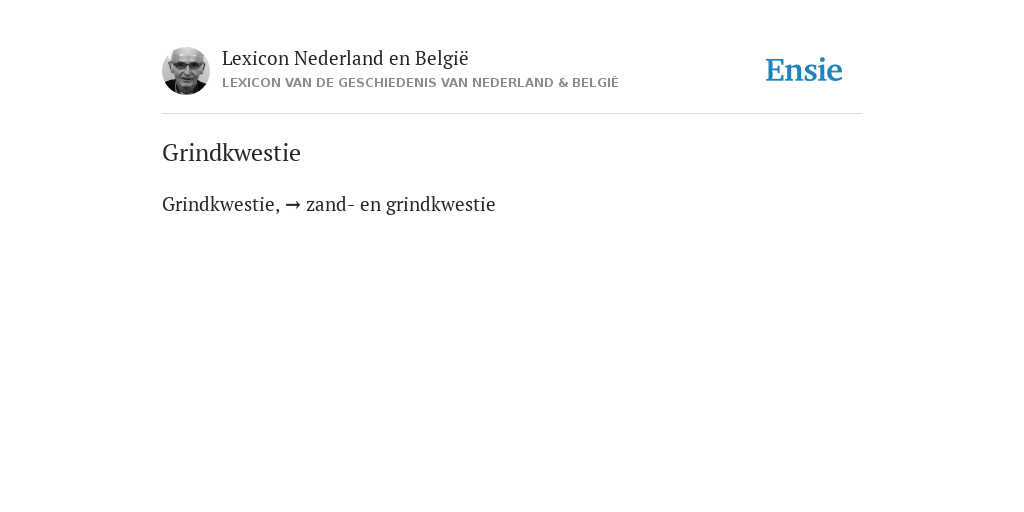Click the word Lexicon in the title

(255, 58)
